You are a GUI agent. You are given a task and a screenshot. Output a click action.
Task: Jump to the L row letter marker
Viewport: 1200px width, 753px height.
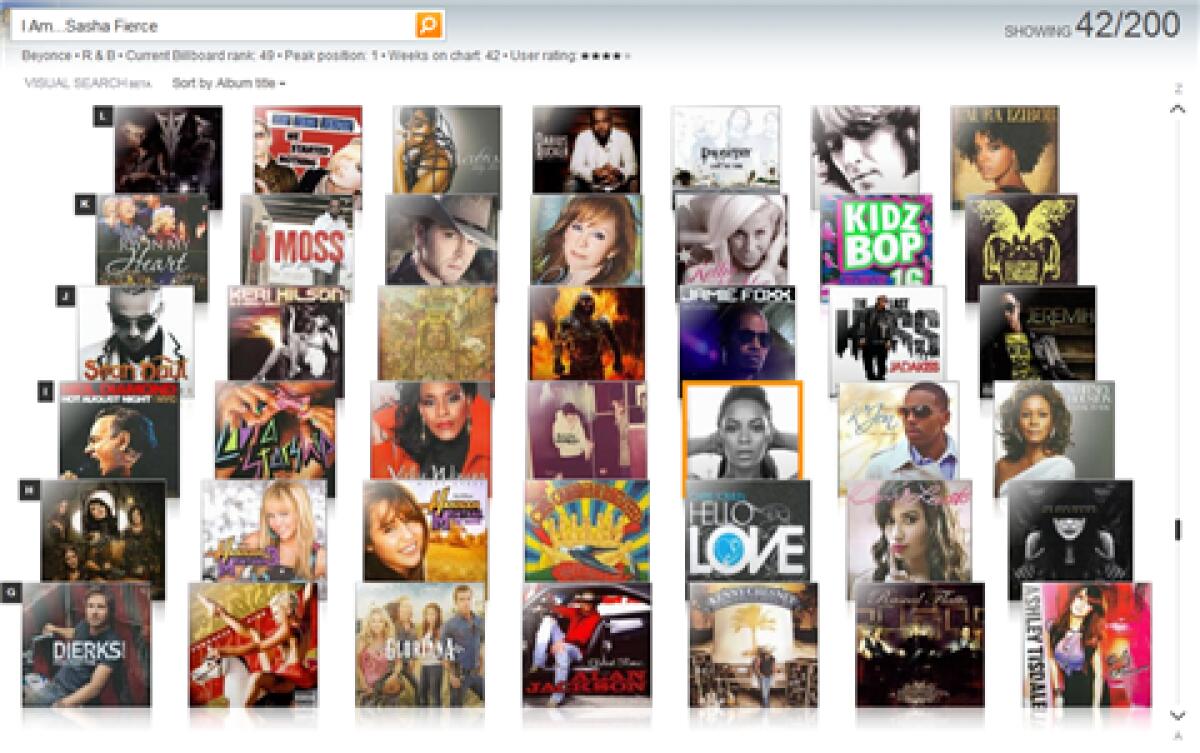(101, 115)
